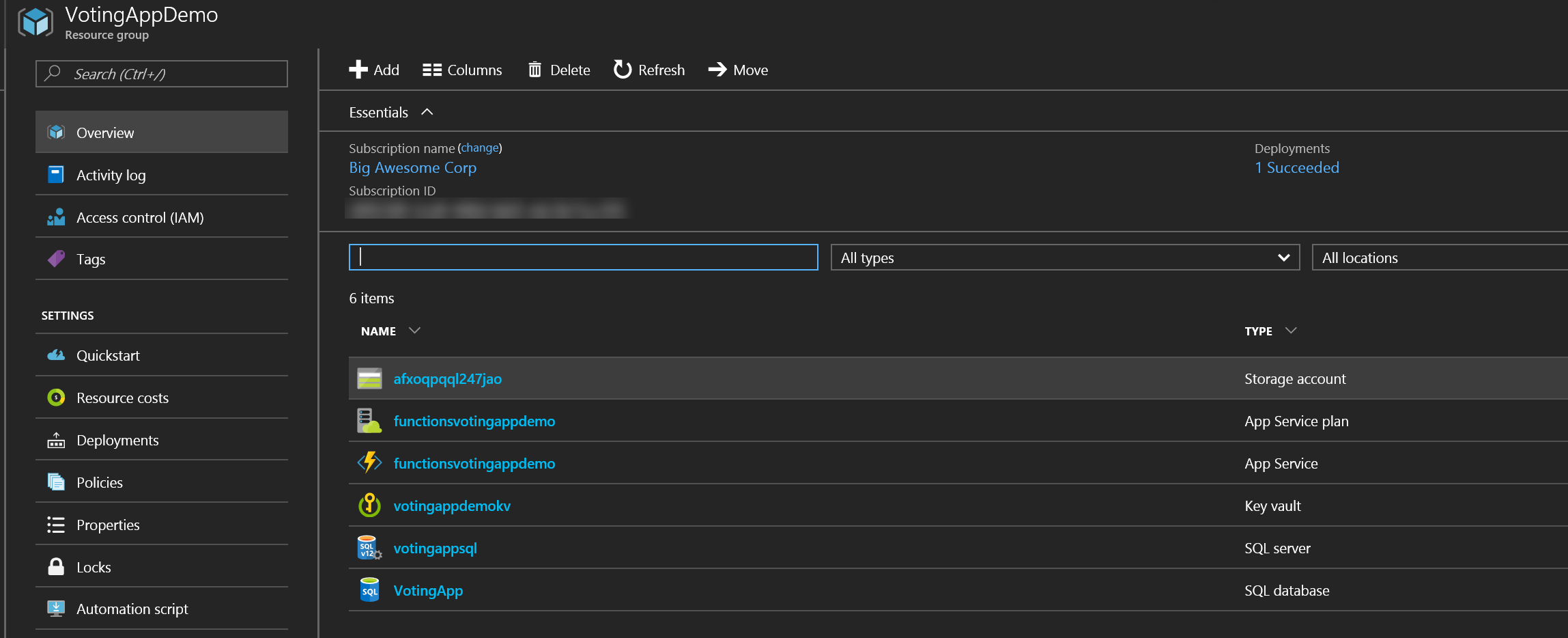
Task: Open the All locations dropdown
Action: (x=1440, y=258)
